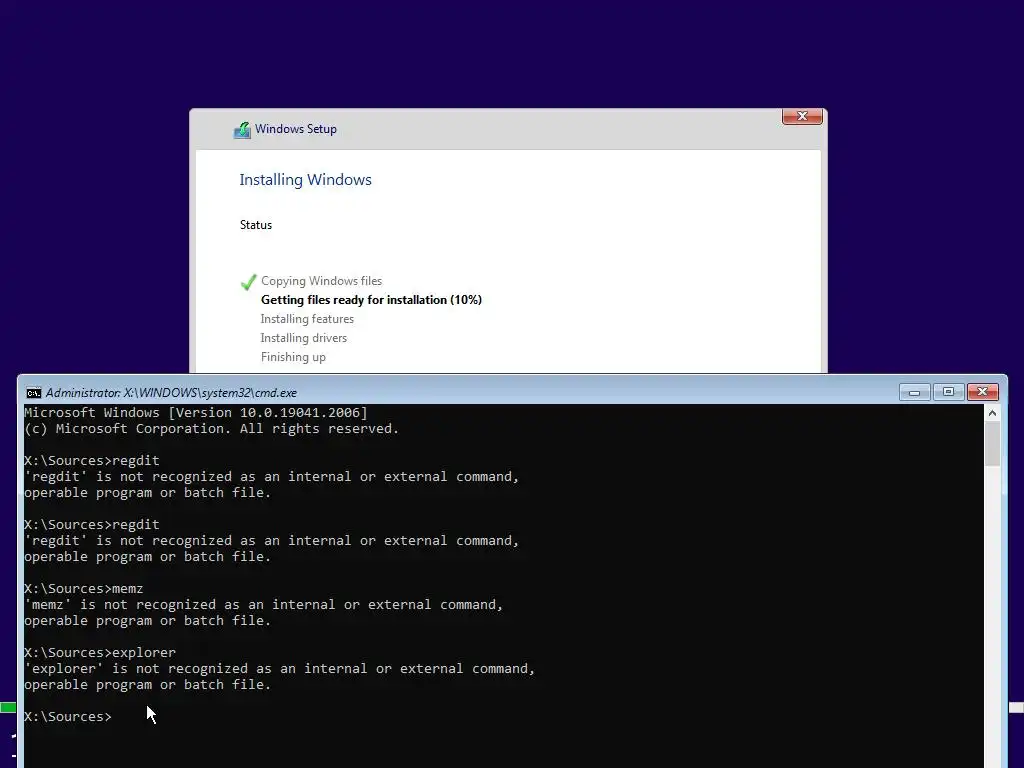
Task: Click the 'Installing Windows' heading
Action: [305, 180]
